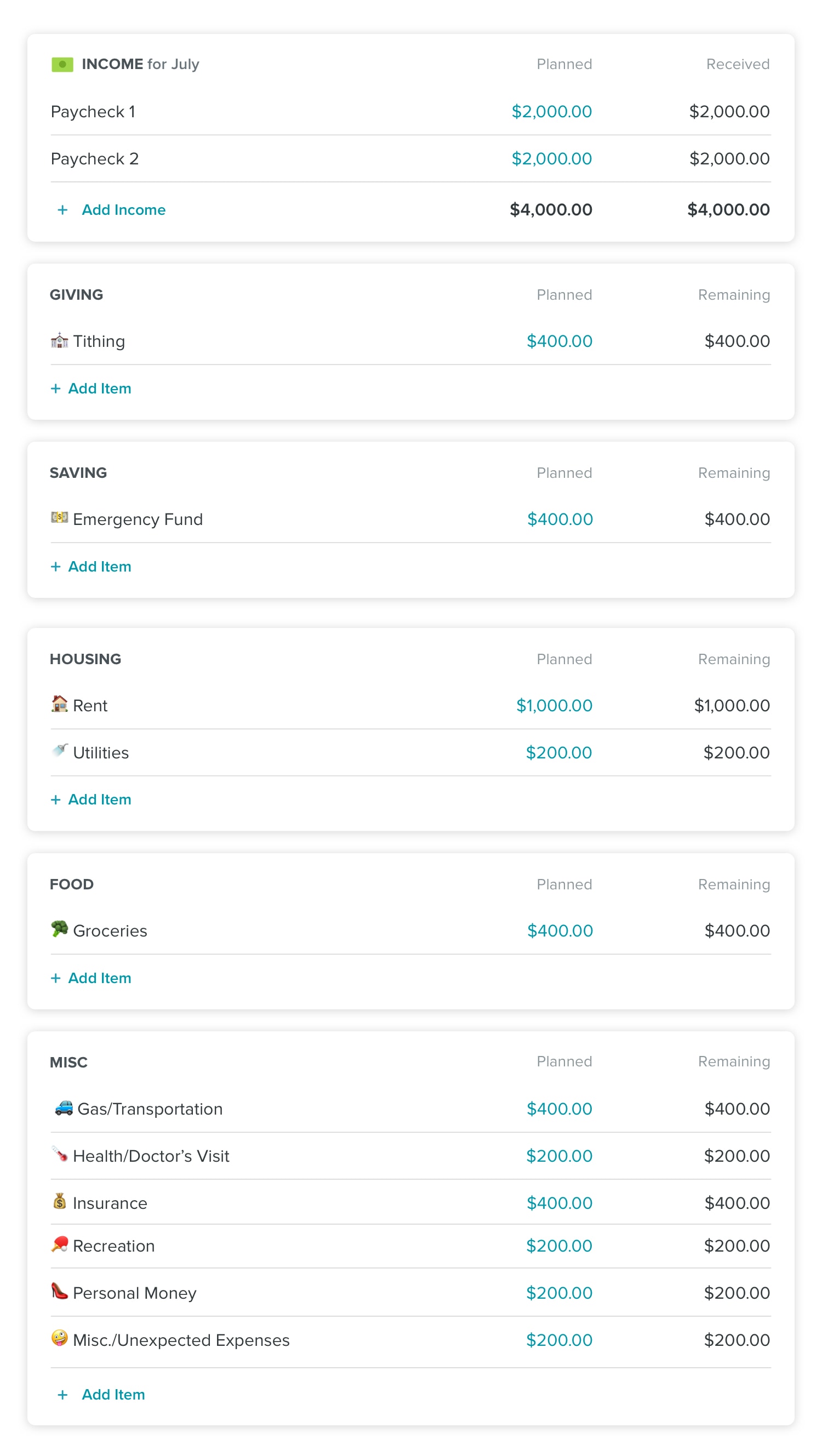Click the silly face icon by Misc./Unexpected Expenses
This screenshot has height=1456, width=822.
tap(59, 1338)
